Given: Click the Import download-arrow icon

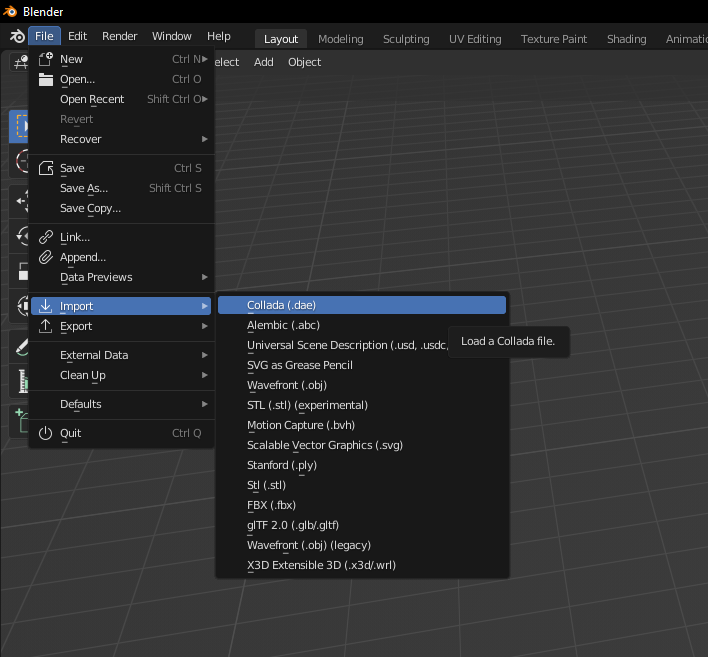Looking at the screenshot, I should [46, 306].
